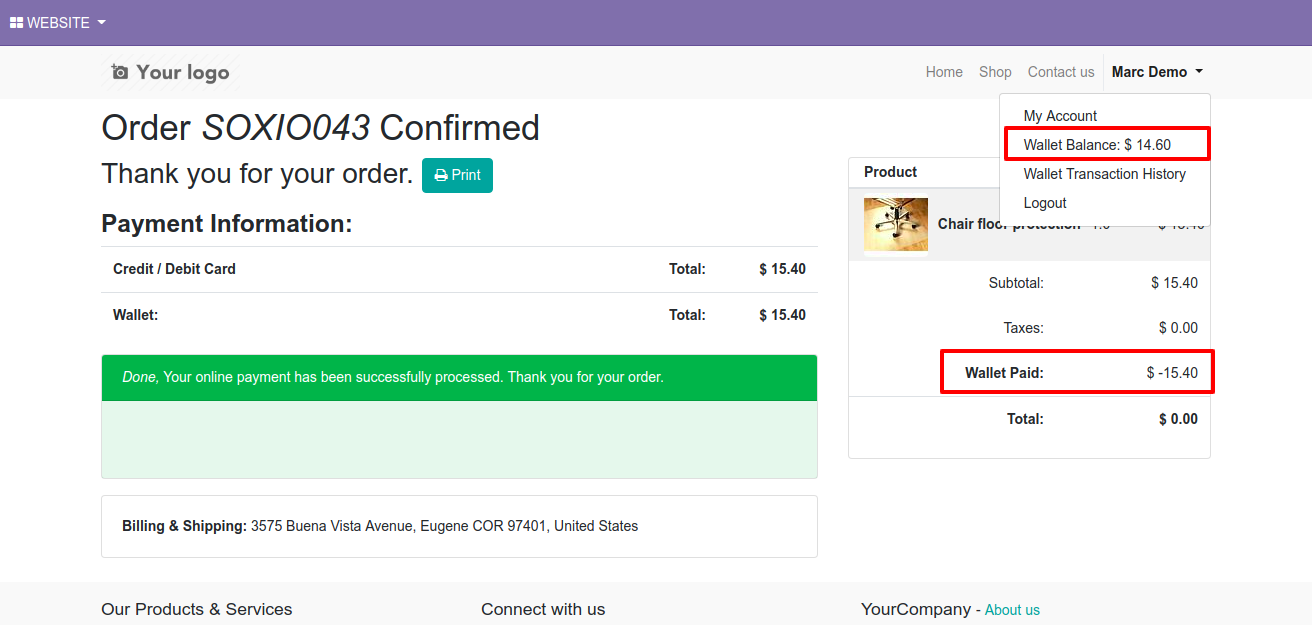Visit the Contact us page
The image size is (1312, 625).
click(x=1061, y=72)
